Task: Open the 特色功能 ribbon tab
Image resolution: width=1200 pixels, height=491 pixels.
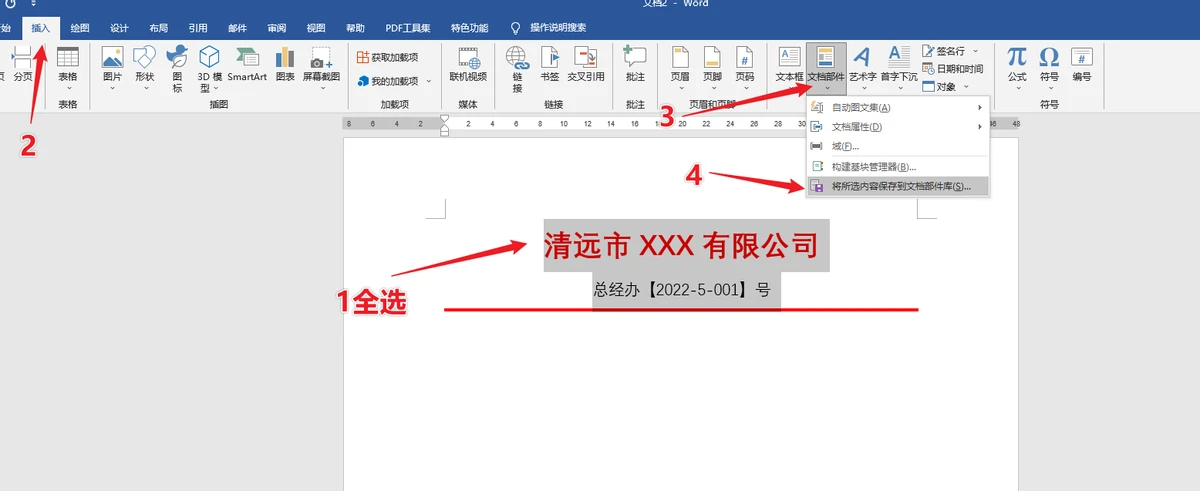Action: (x=469, y=28)
